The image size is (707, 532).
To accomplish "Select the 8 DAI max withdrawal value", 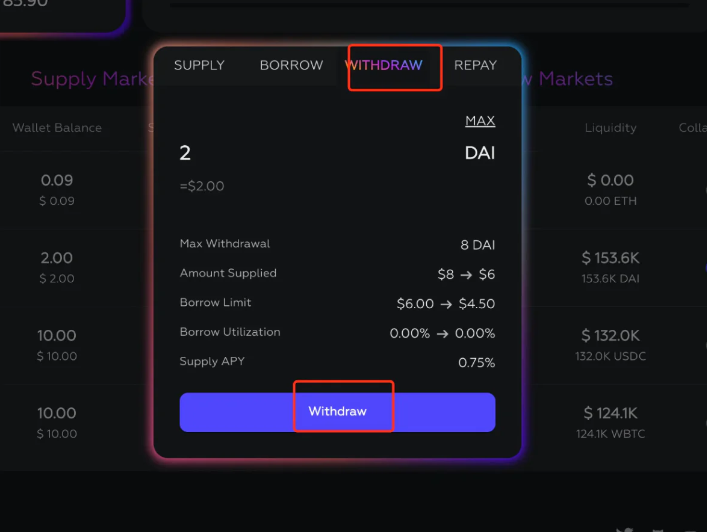I will [478, 245].
